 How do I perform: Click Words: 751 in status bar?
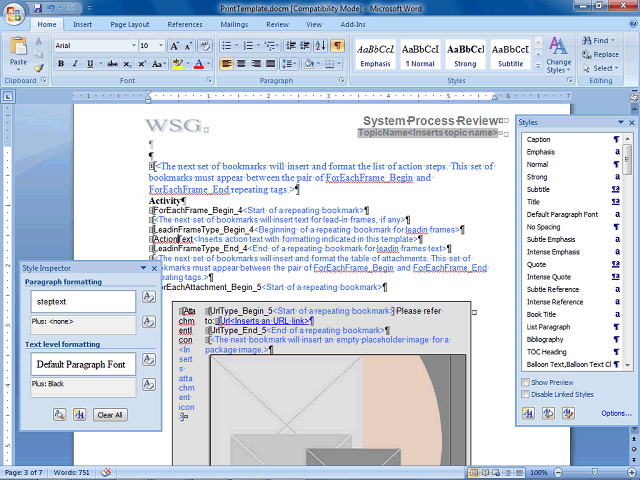(71, 472)
